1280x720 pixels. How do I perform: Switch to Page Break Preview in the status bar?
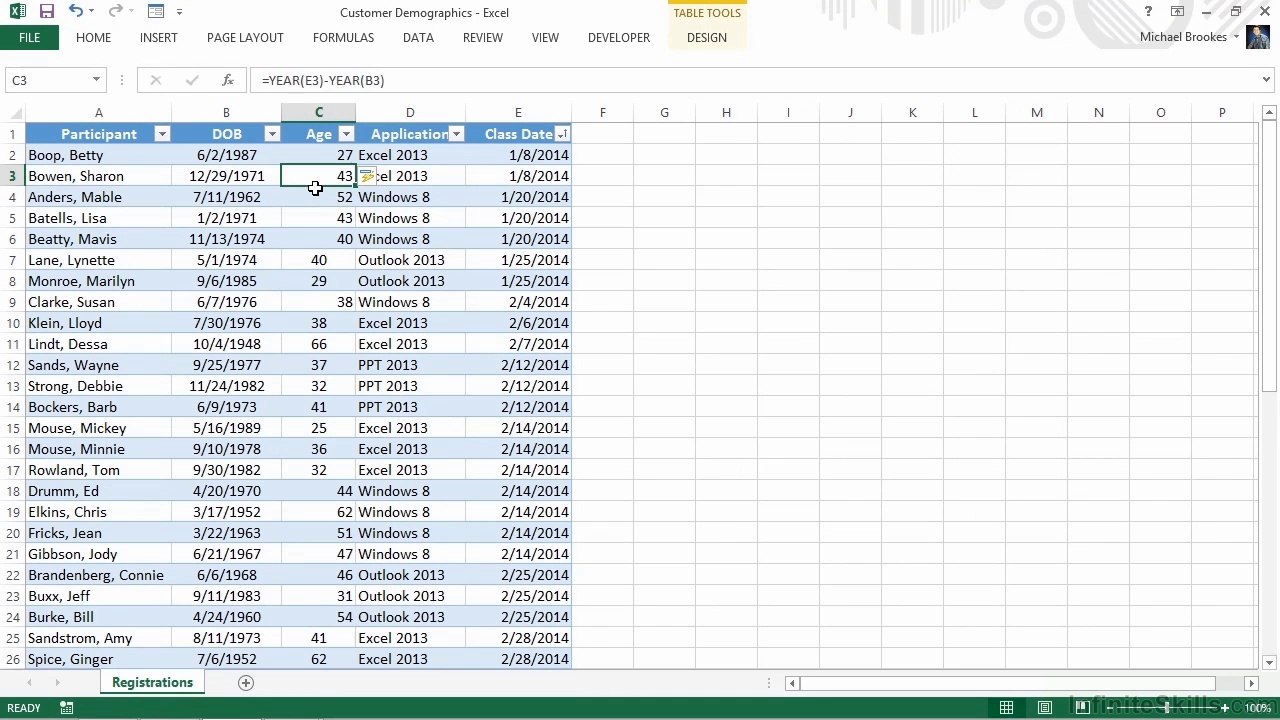click(x=1082, y=708)
